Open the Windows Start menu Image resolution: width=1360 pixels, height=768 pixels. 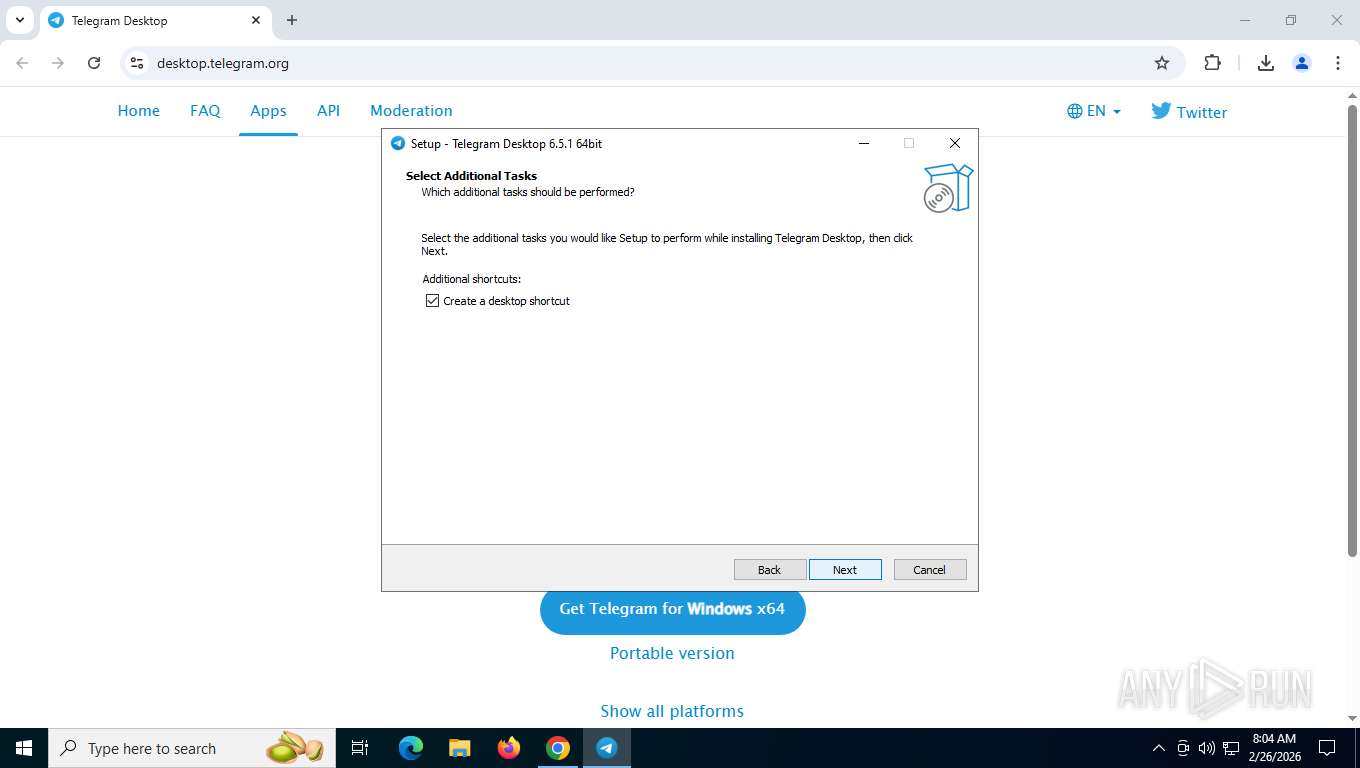24,748
